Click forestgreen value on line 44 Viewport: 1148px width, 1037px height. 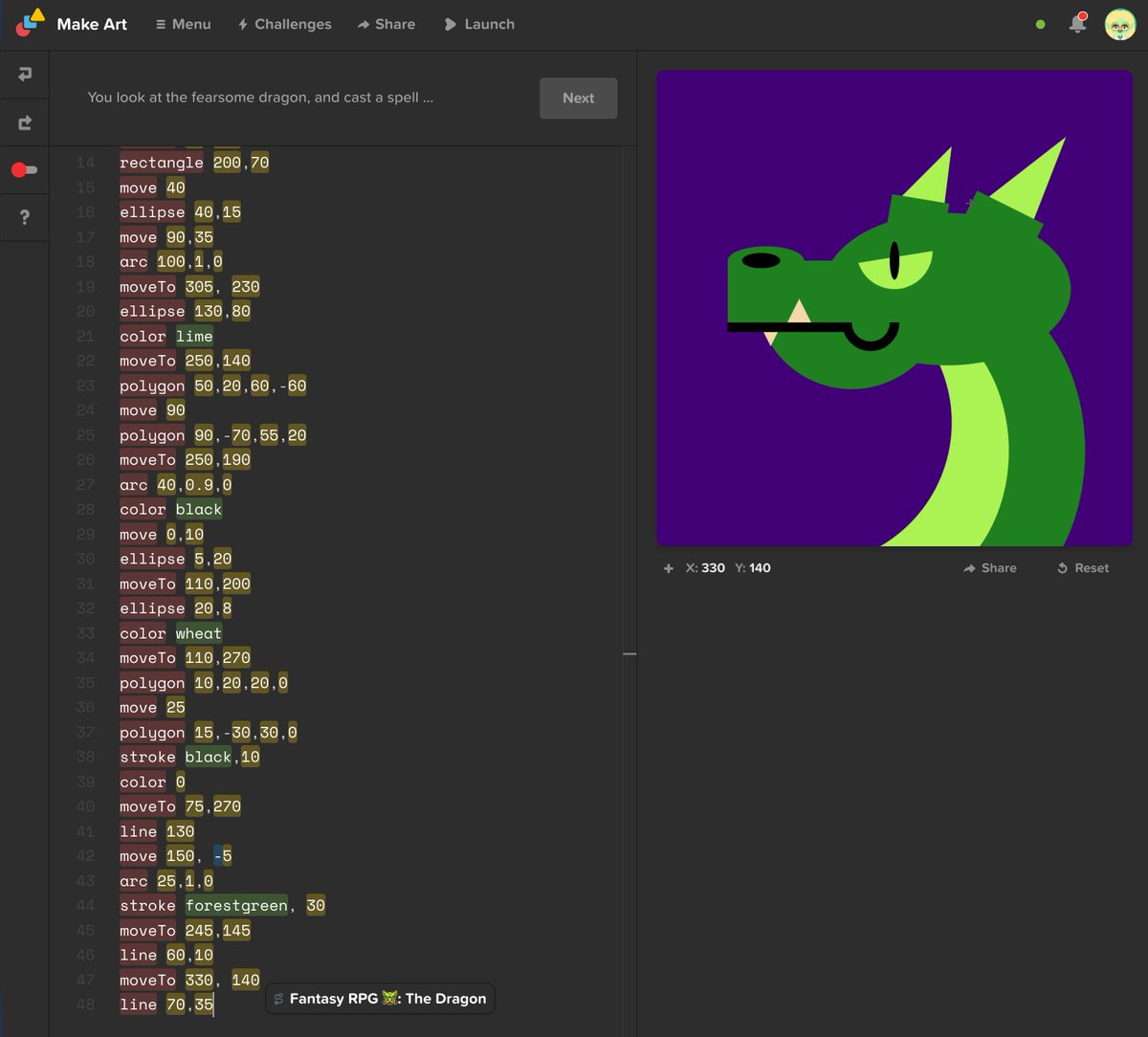point(236,905)
